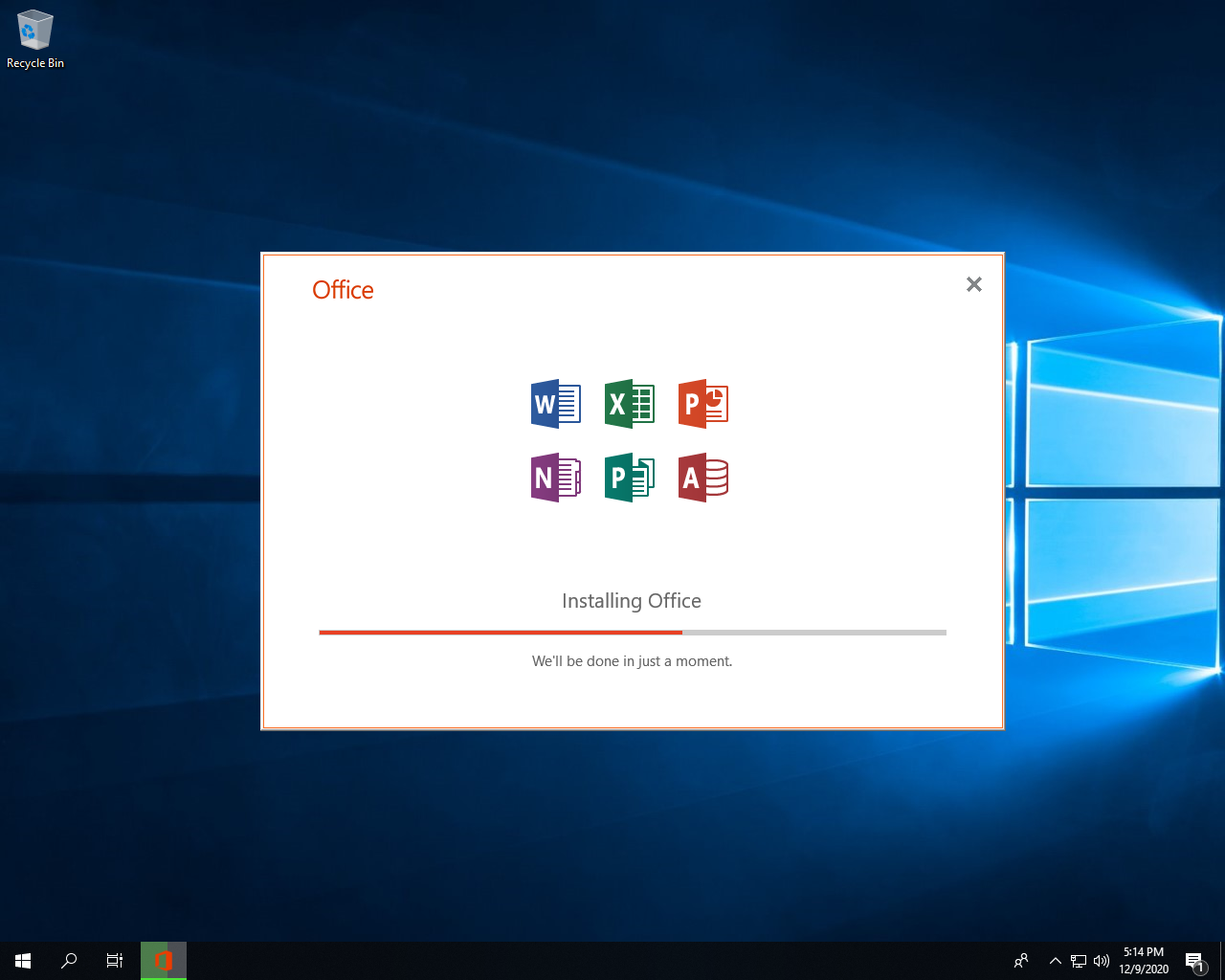Open the clock showing 5:14 PM

pos(1144,961)
